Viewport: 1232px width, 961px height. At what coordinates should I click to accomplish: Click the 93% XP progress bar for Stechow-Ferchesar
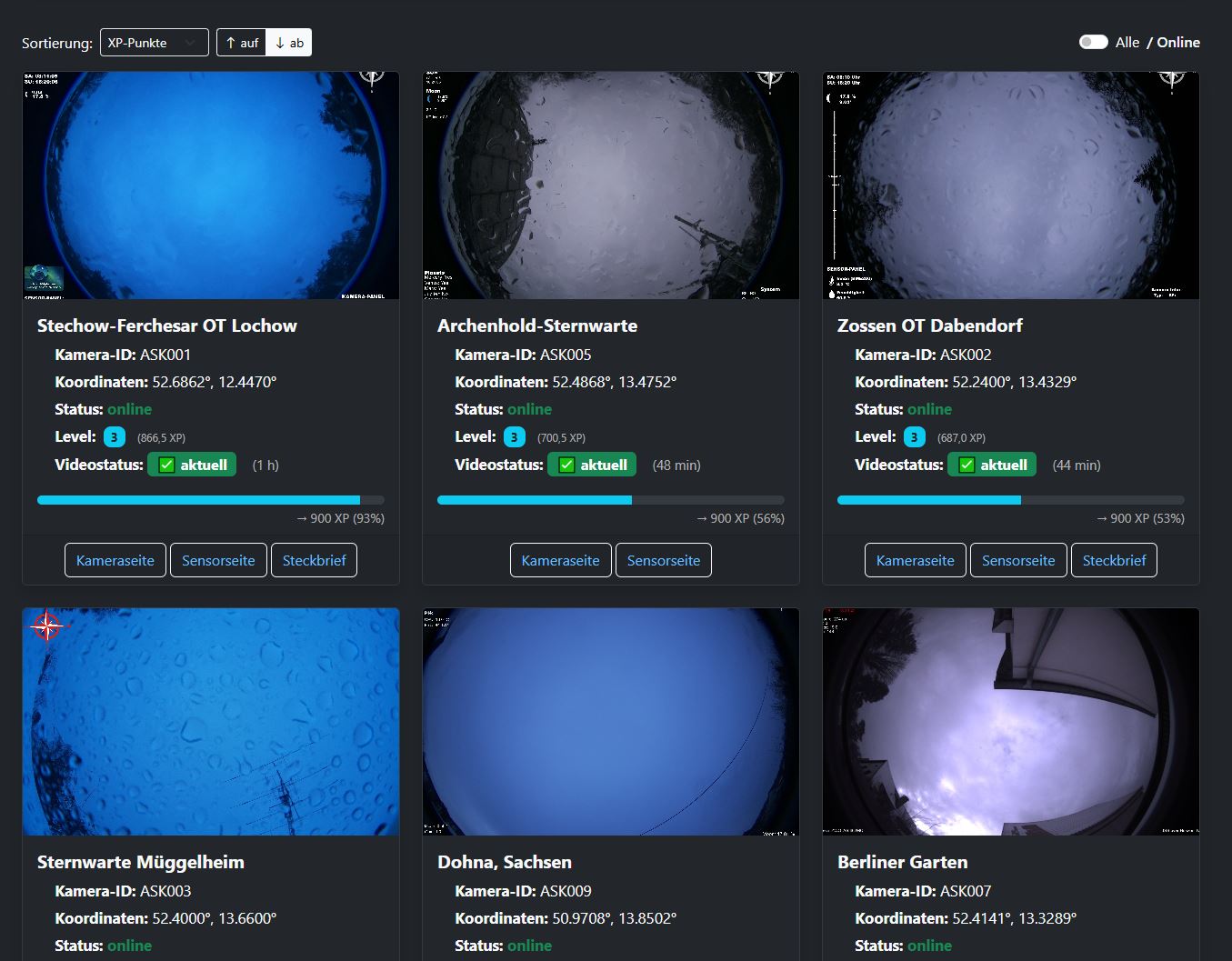(210, 499)
